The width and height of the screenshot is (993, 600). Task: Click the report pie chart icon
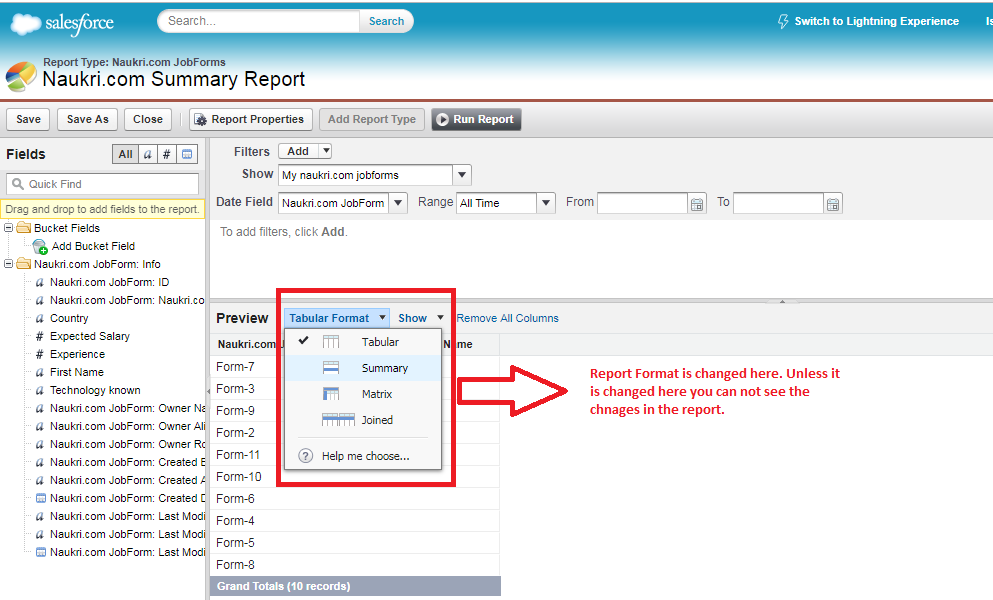pos(21,77)
